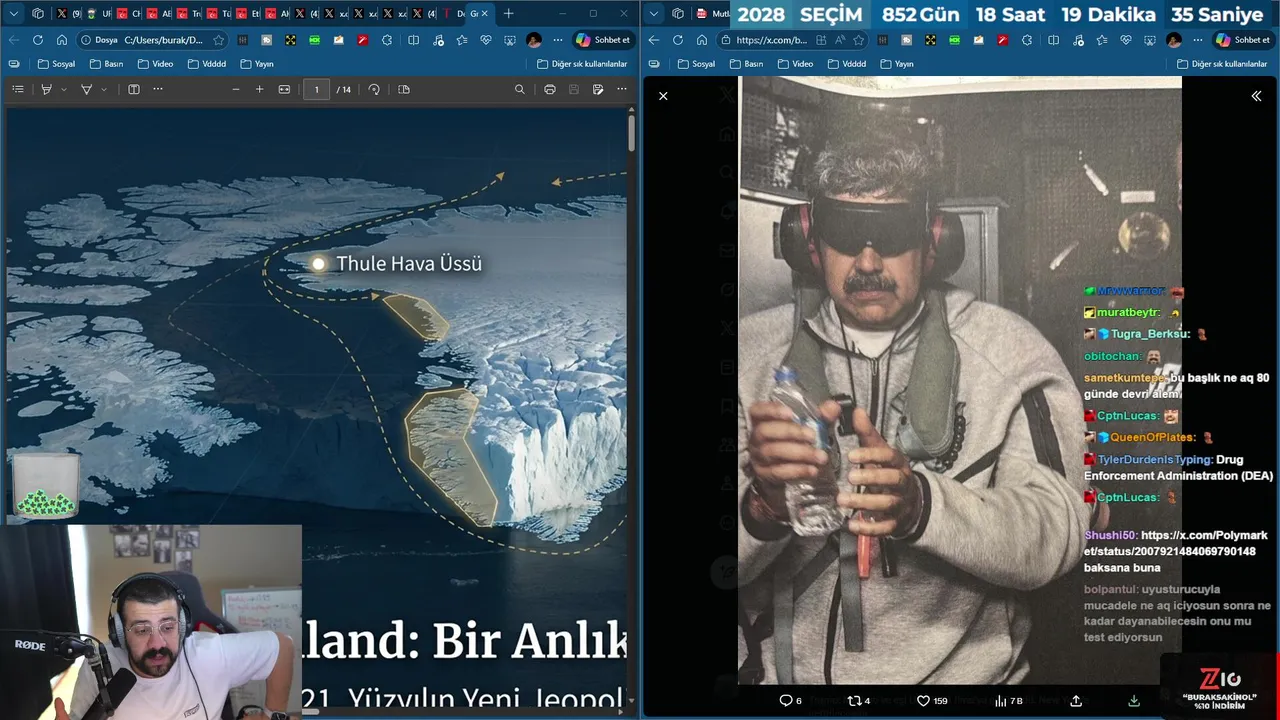This screenshot has width=1280, height=720.
Task: Toggle the PDF page view layout icon
Action: pyautogui.click(x=134, y=89)
